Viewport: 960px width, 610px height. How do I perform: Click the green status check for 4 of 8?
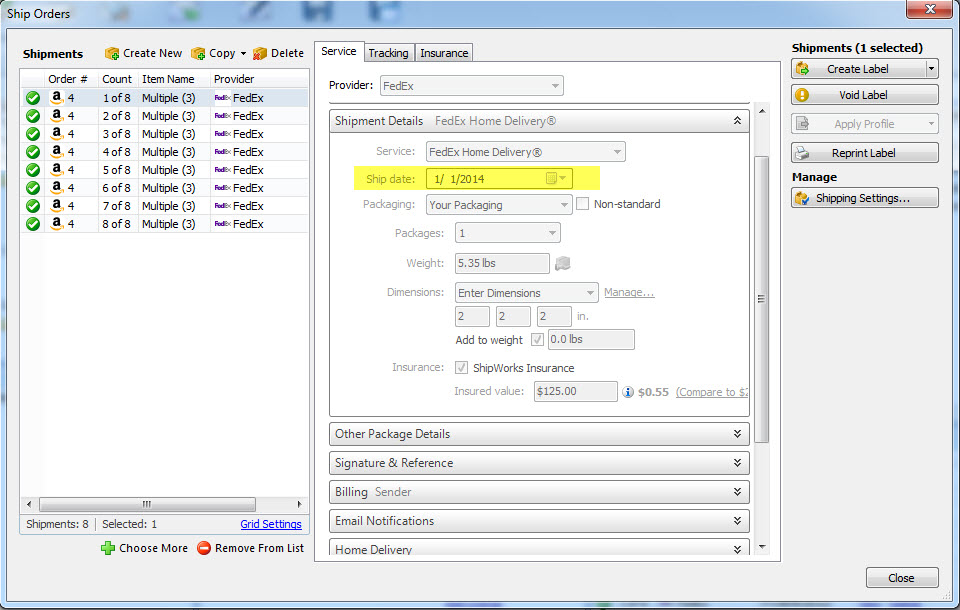[33, 152]
